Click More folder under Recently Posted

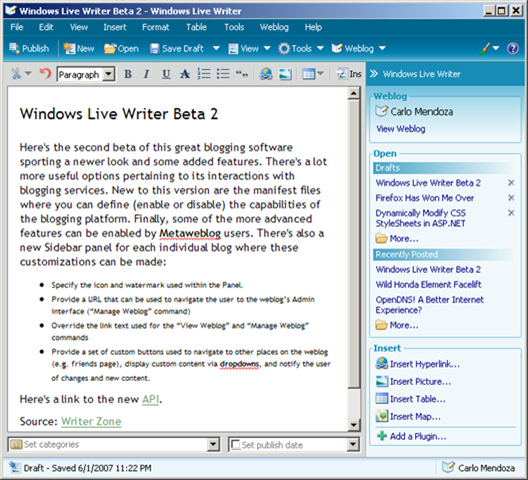point(397,325)
